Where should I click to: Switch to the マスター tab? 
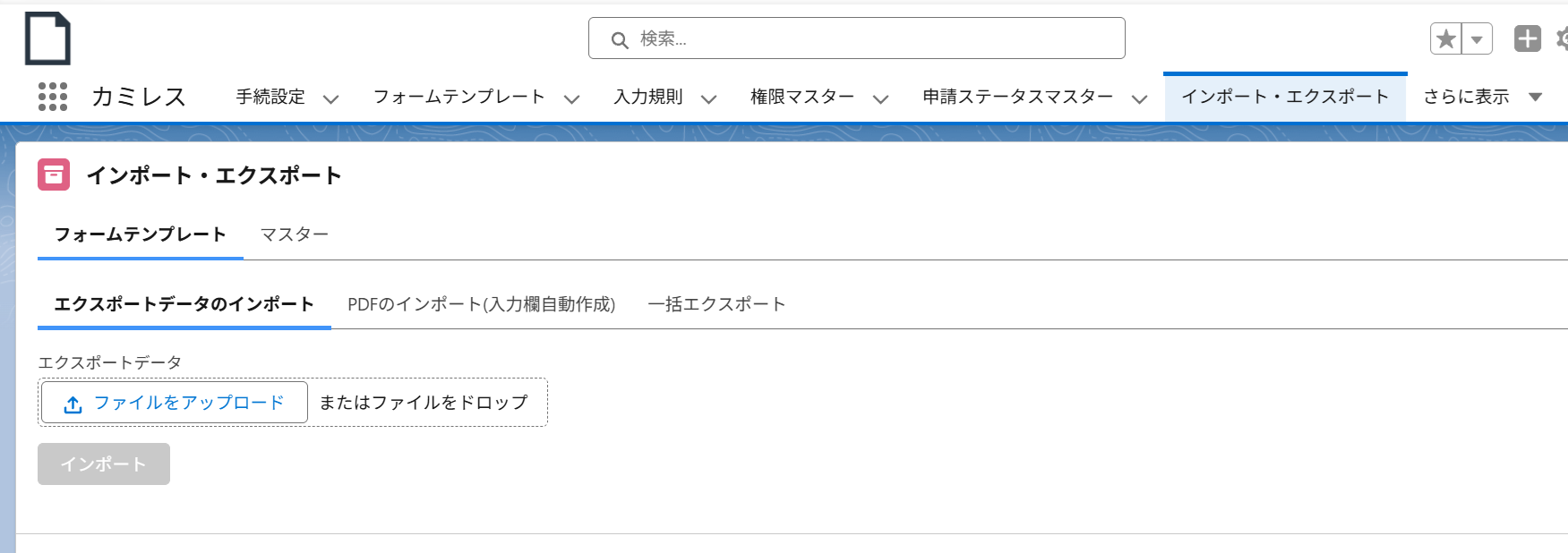coord(295,234)
